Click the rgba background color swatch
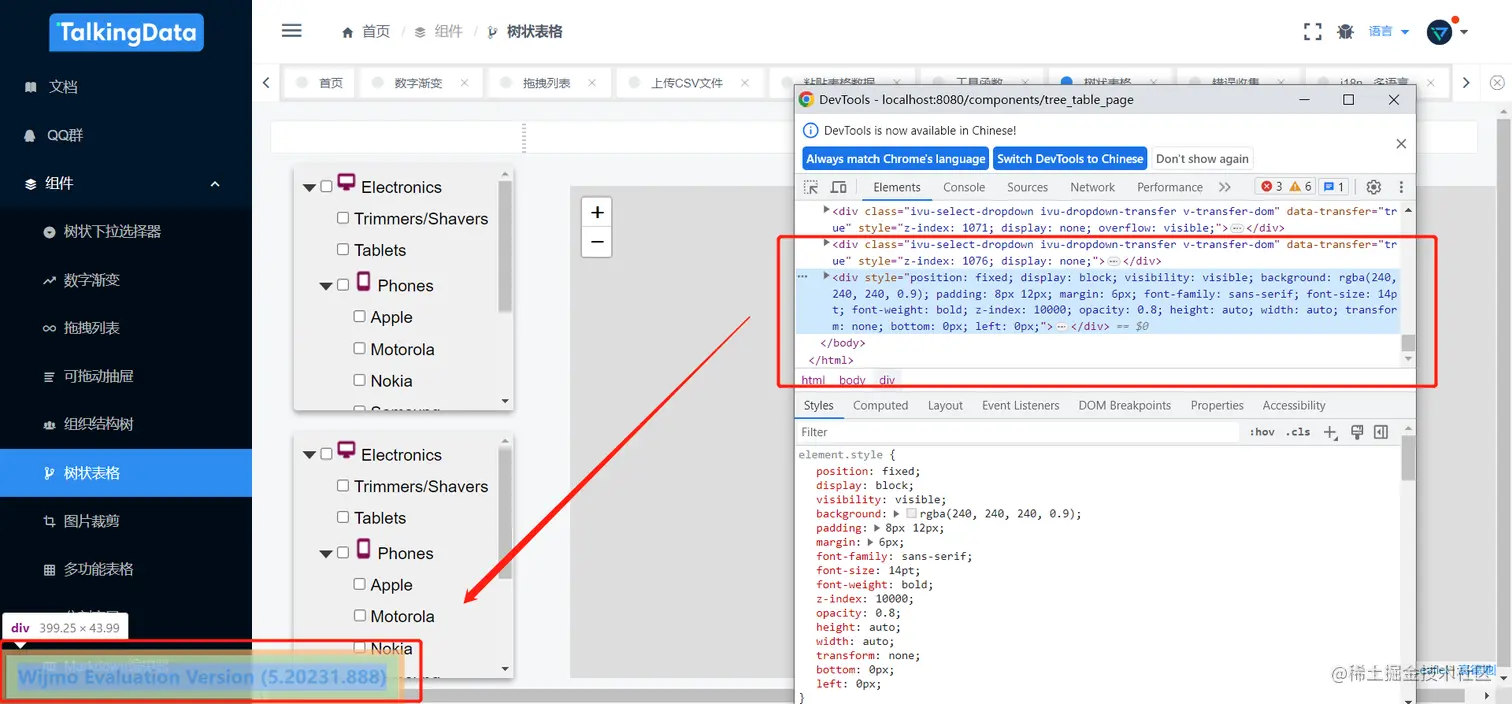The image size is (1512, 704). pyautogui.click(x=911, y=513)
